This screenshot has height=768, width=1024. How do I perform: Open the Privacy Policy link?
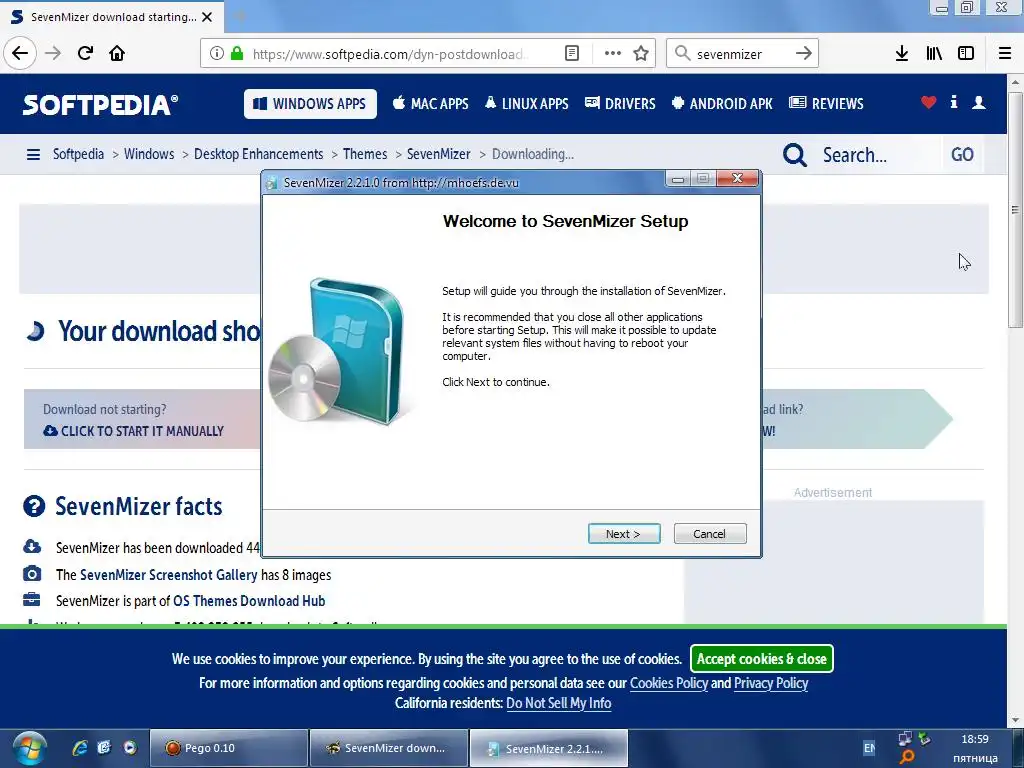click(771, 683)
